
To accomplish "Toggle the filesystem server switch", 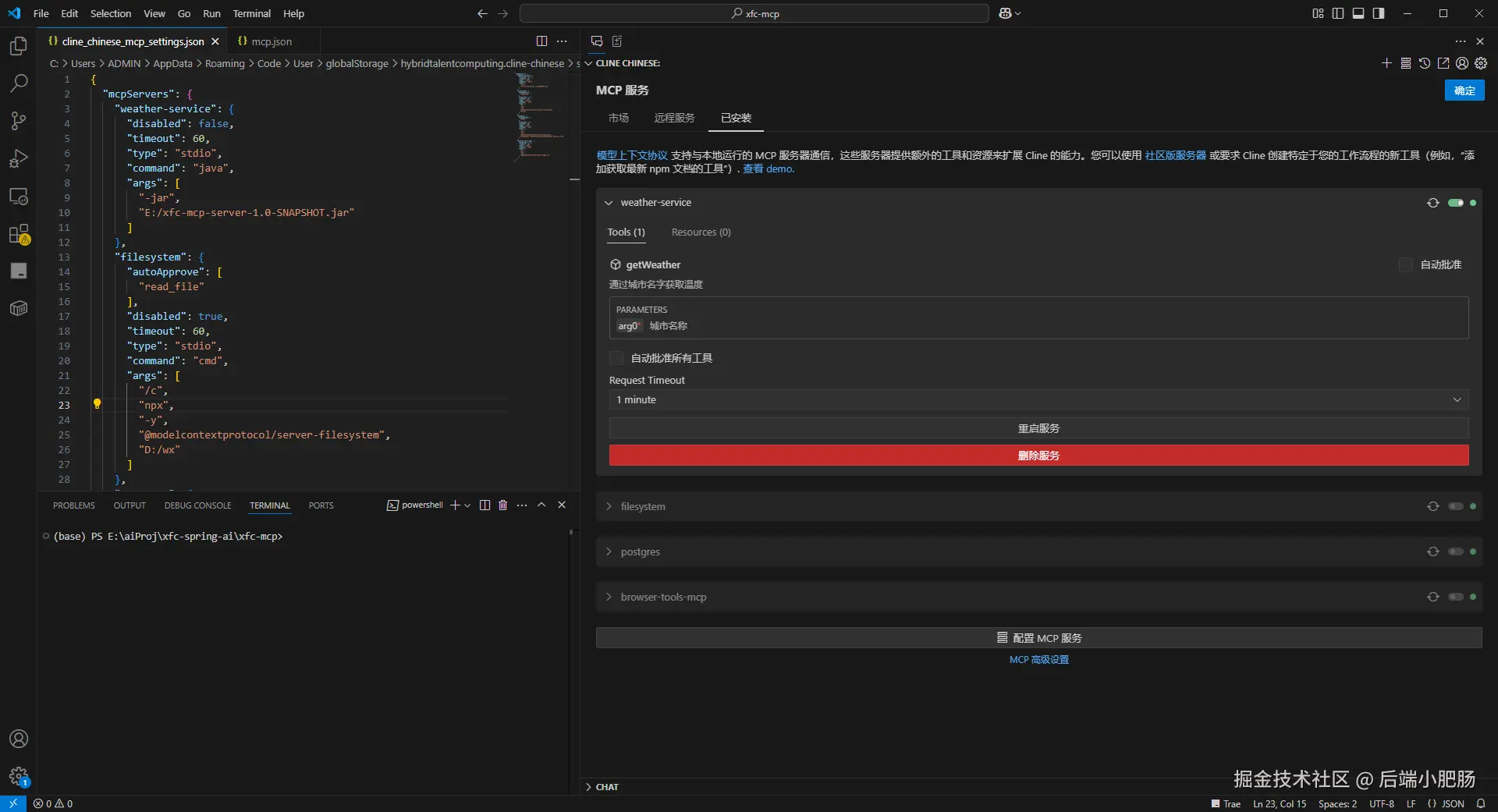I will coord(1456,506).
